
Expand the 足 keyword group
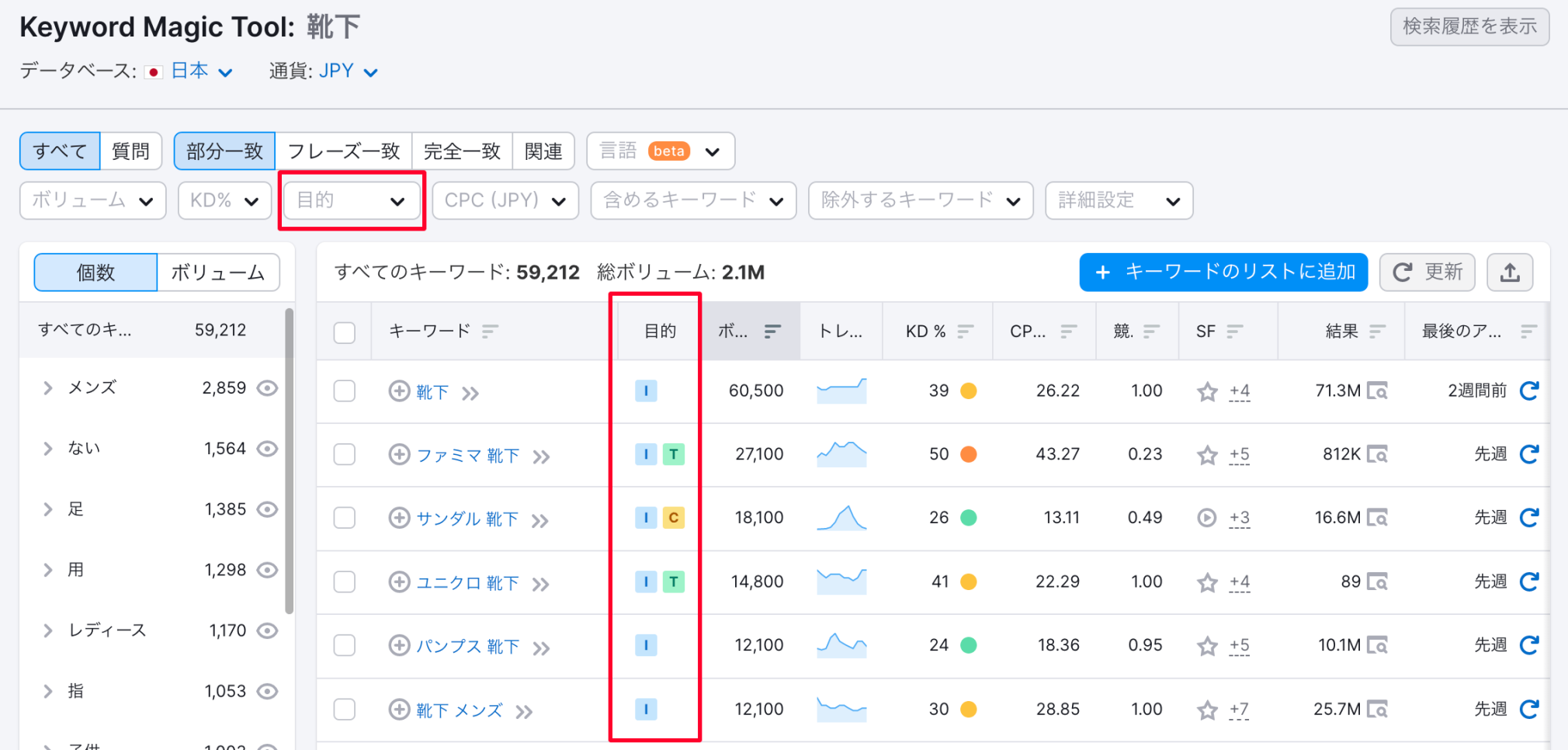(x=48, y=509)
